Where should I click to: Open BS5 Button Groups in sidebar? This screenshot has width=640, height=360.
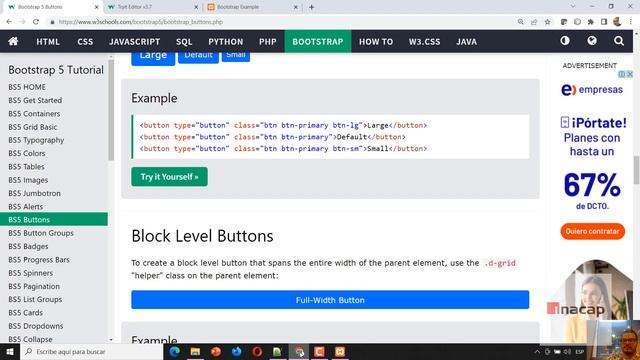tap(41, 233)
